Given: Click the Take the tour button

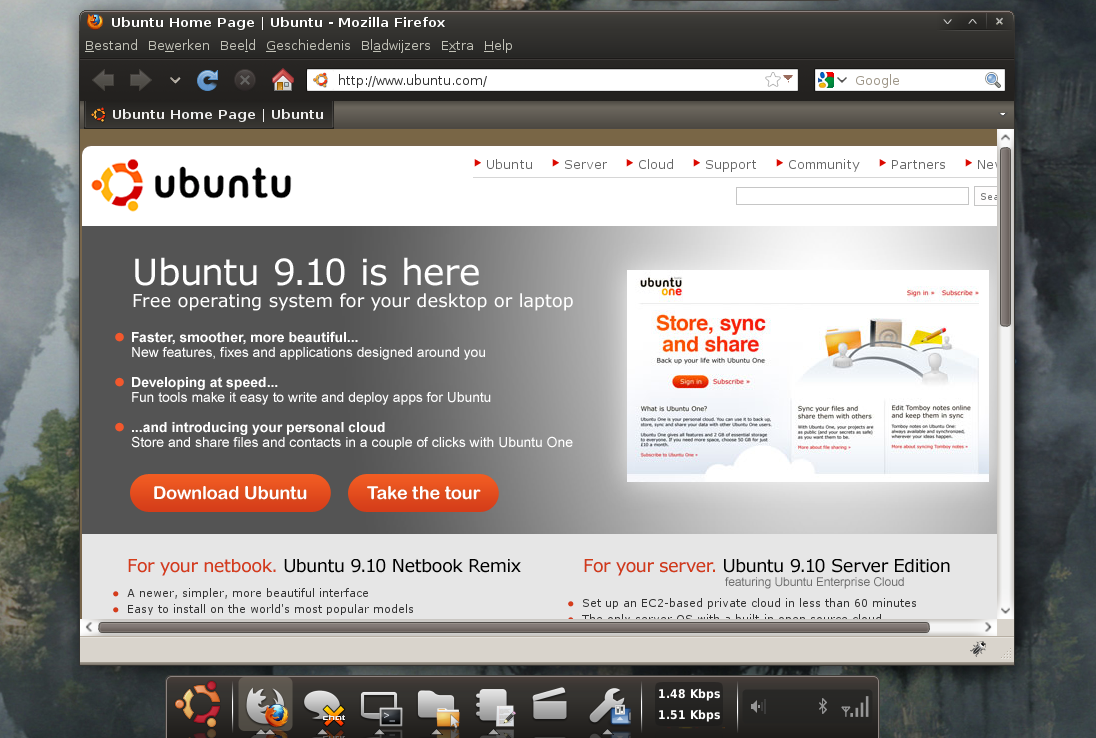Looking at the screenshot, I should tap(424, 493).
